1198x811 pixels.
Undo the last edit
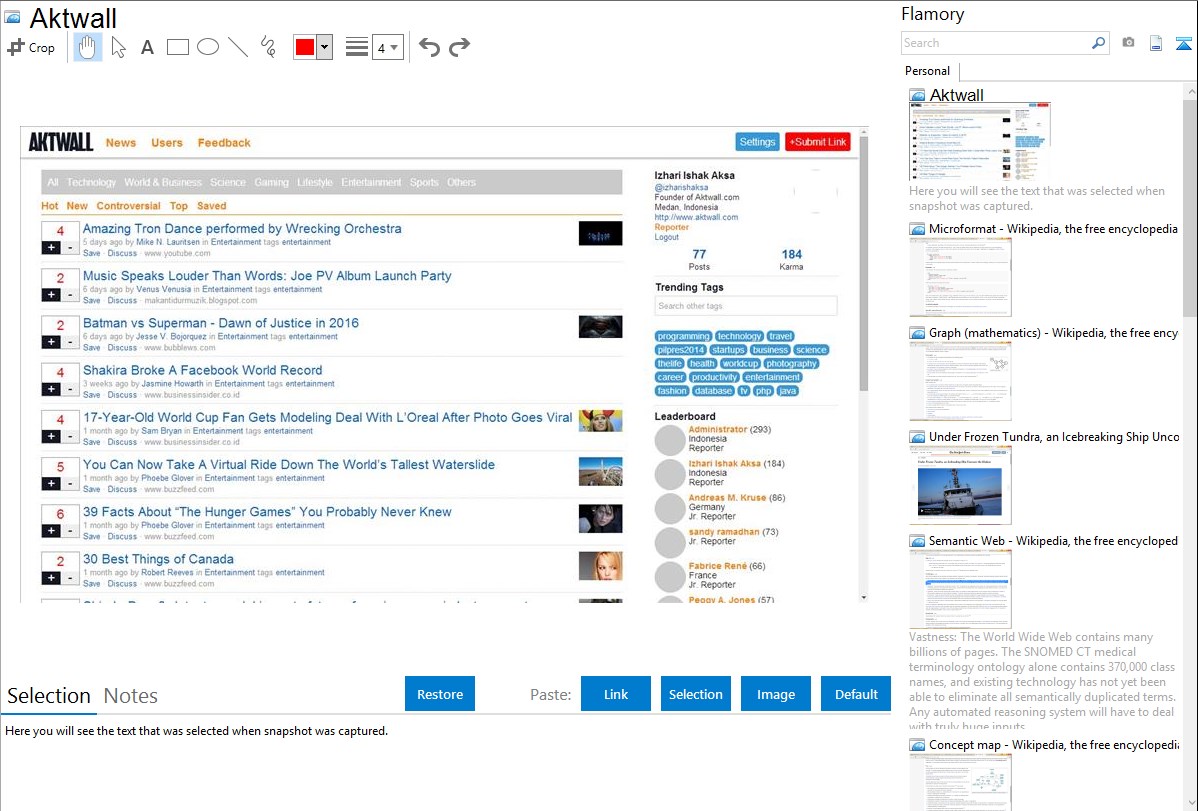pos(429,47)
